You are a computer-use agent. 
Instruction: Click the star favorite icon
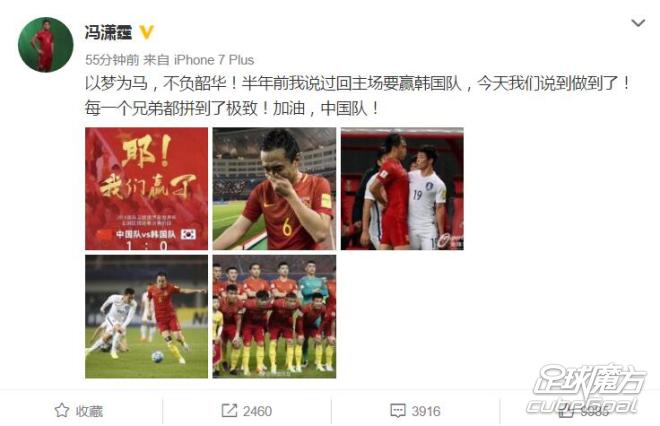[62, 410]
